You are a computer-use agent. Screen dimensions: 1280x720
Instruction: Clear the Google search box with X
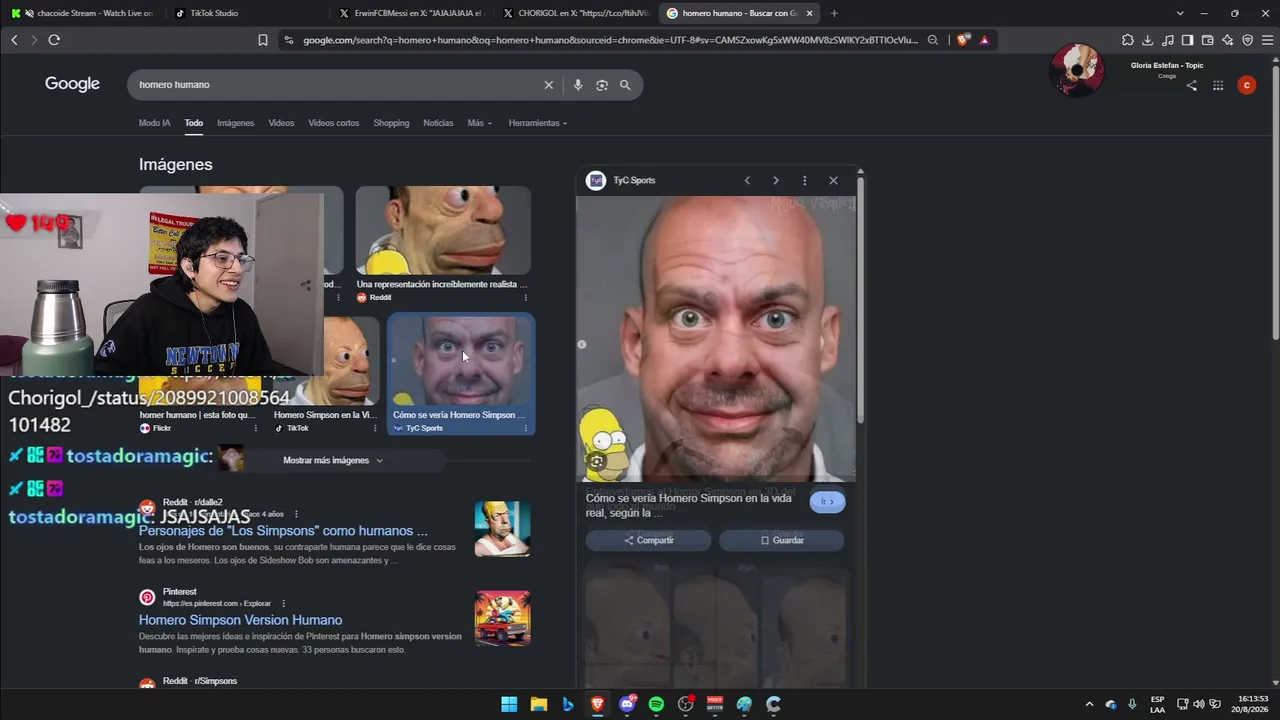548,85
